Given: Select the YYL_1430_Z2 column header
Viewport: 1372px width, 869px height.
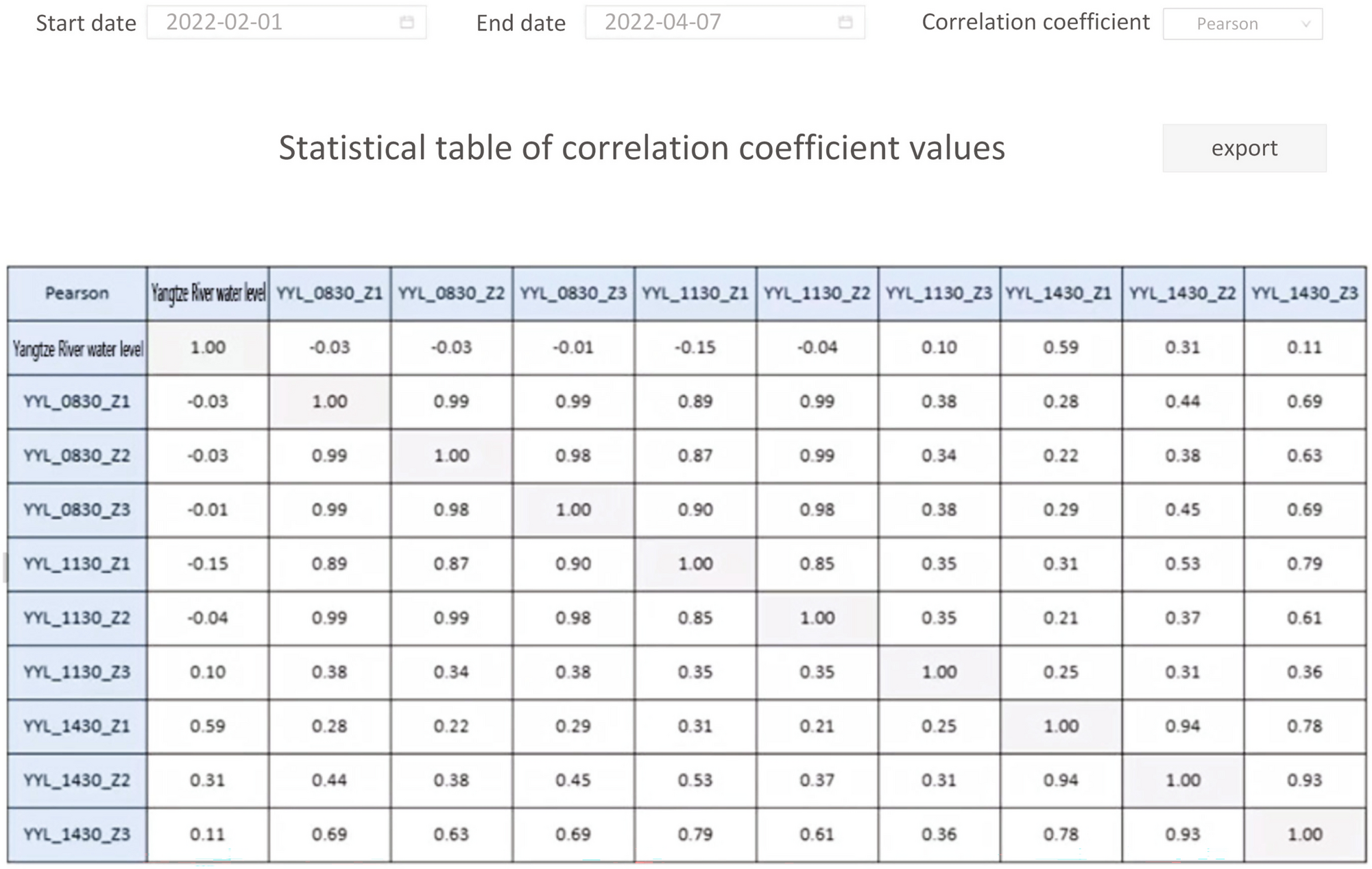Looking at the screenshot, I should pos(1183,294).
